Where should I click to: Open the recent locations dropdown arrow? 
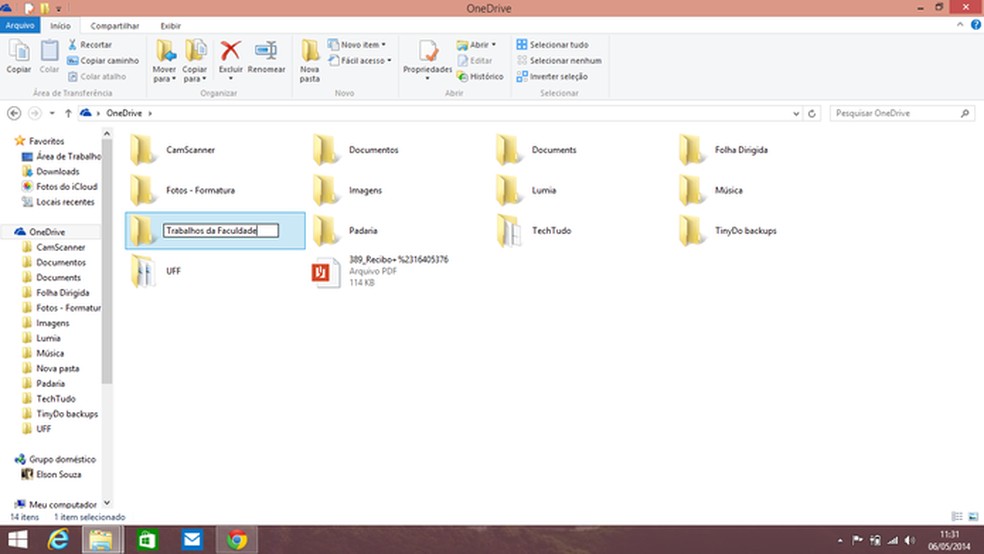pyautogui.click(x=52, y=114)
